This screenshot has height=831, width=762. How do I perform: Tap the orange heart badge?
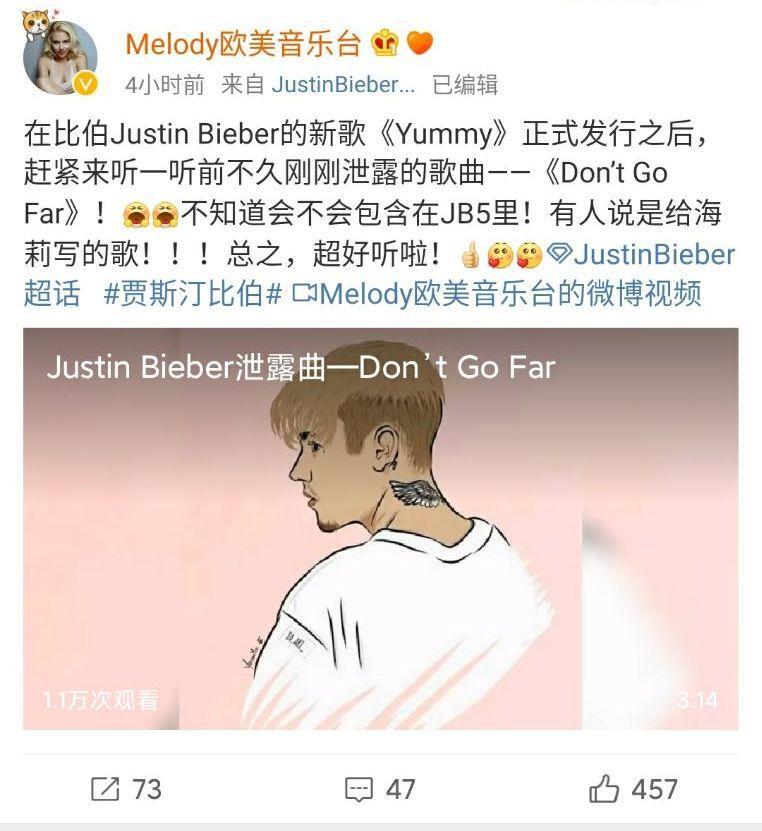(x=420, y=42)
